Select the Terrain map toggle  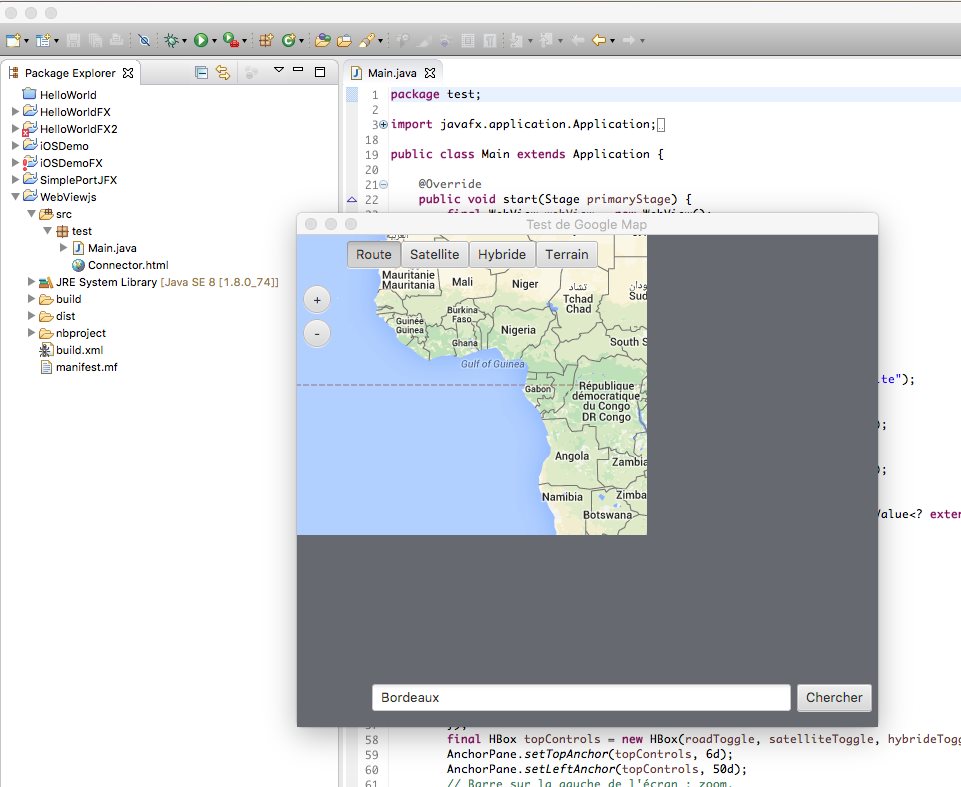[567, 254]
